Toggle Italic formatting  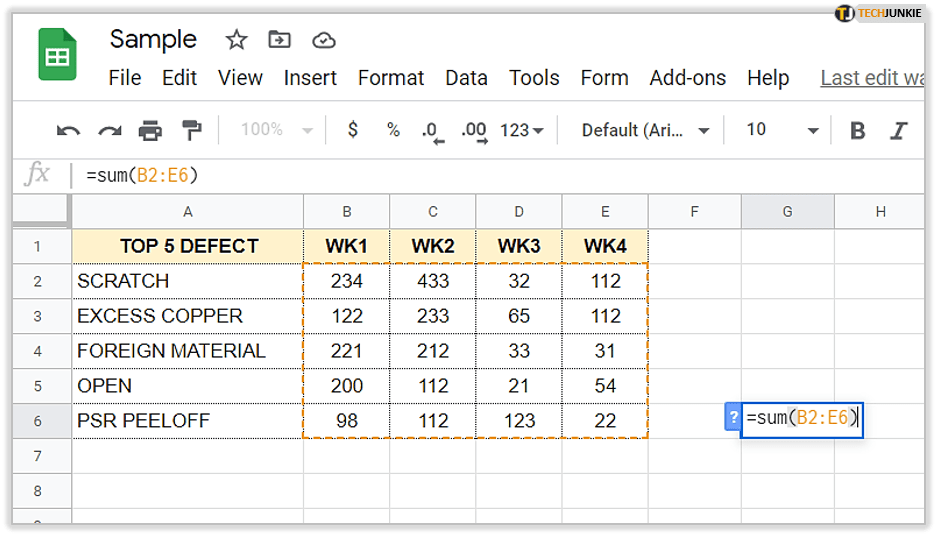point(898,130)
